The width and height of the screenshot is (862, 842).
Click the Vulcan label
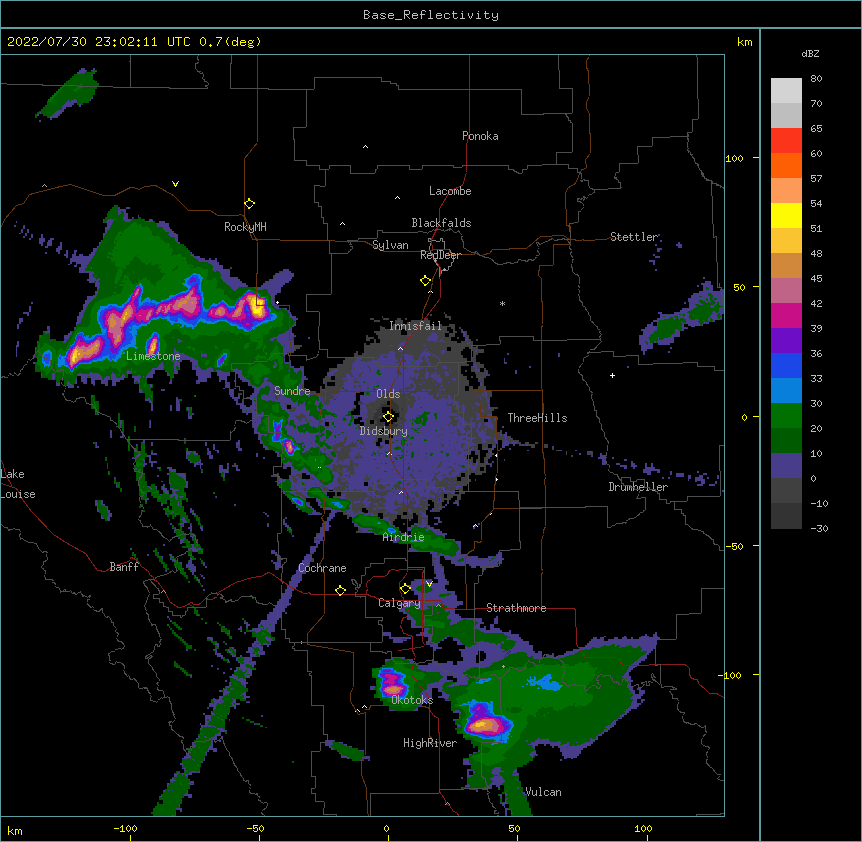coord(543,792)
